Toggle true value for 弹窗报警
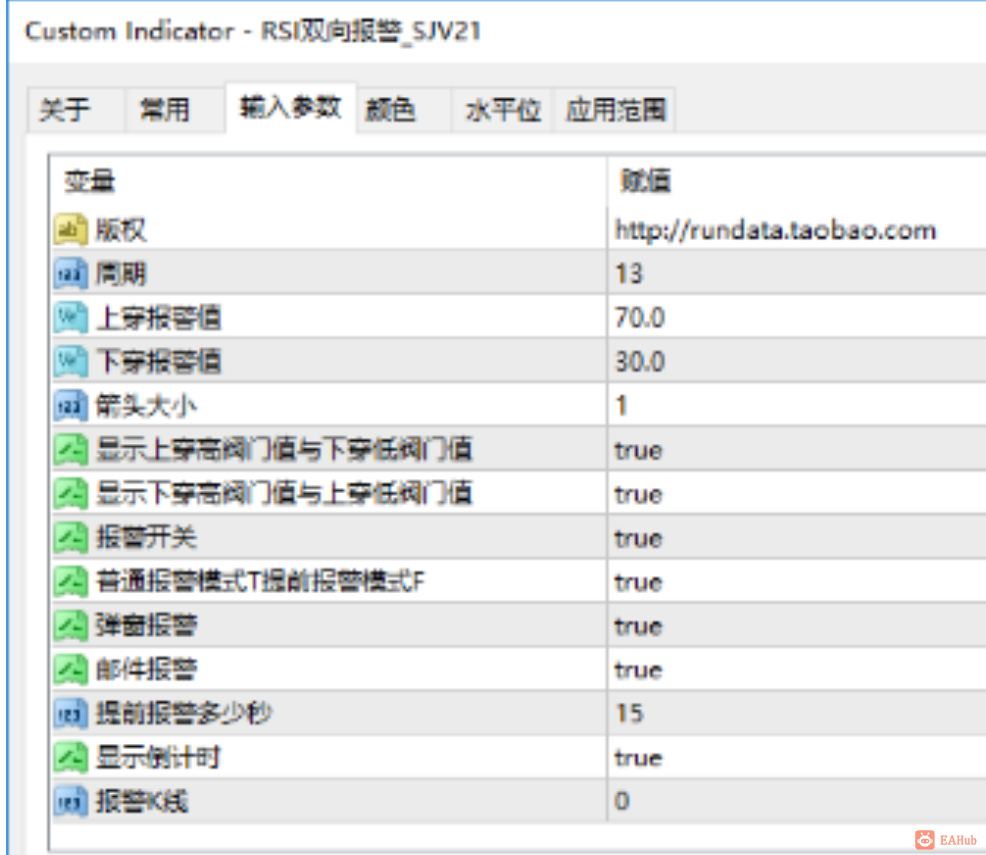 (638, 626)
